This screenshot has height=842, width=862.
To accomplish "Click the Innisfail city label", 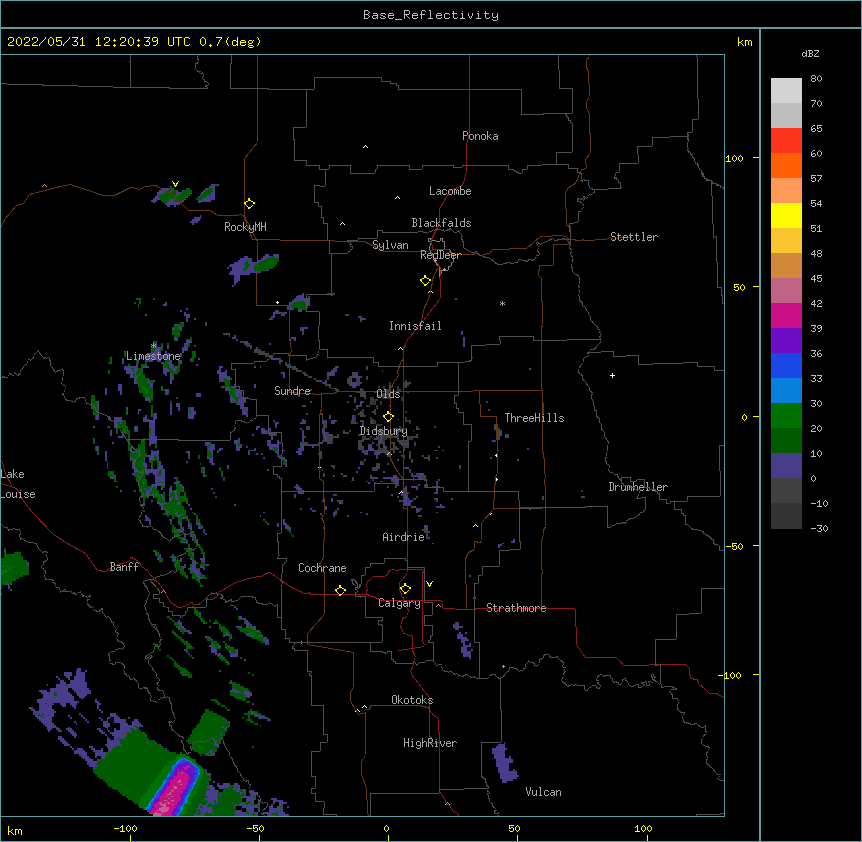I will pyautogui.click(x=415, y=326).
